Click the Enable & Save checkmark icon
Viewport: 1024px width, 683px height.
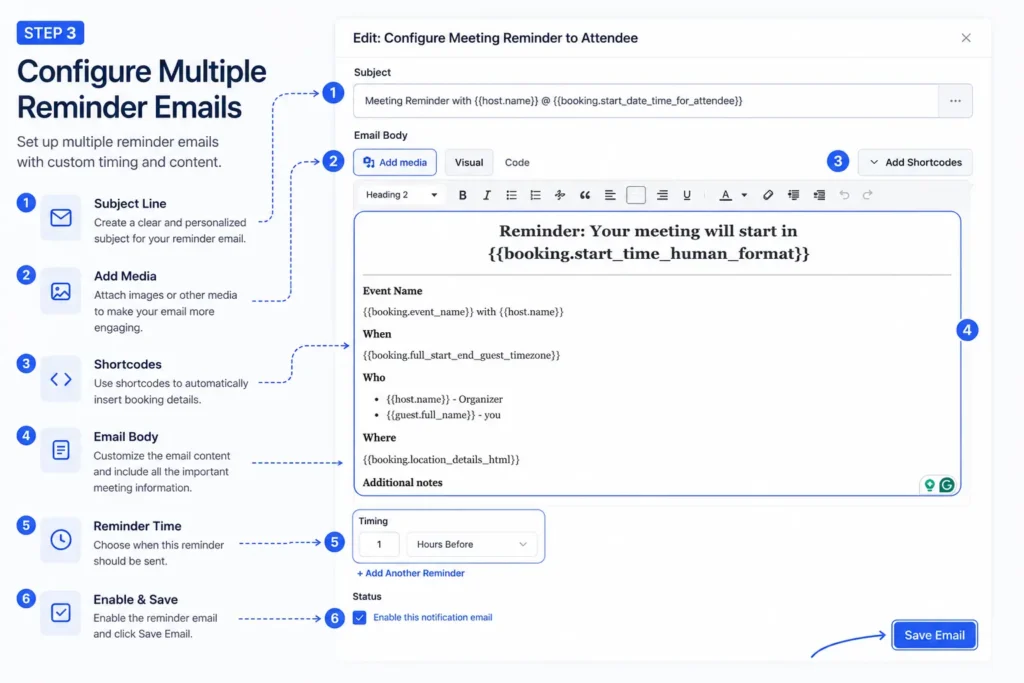61,612
